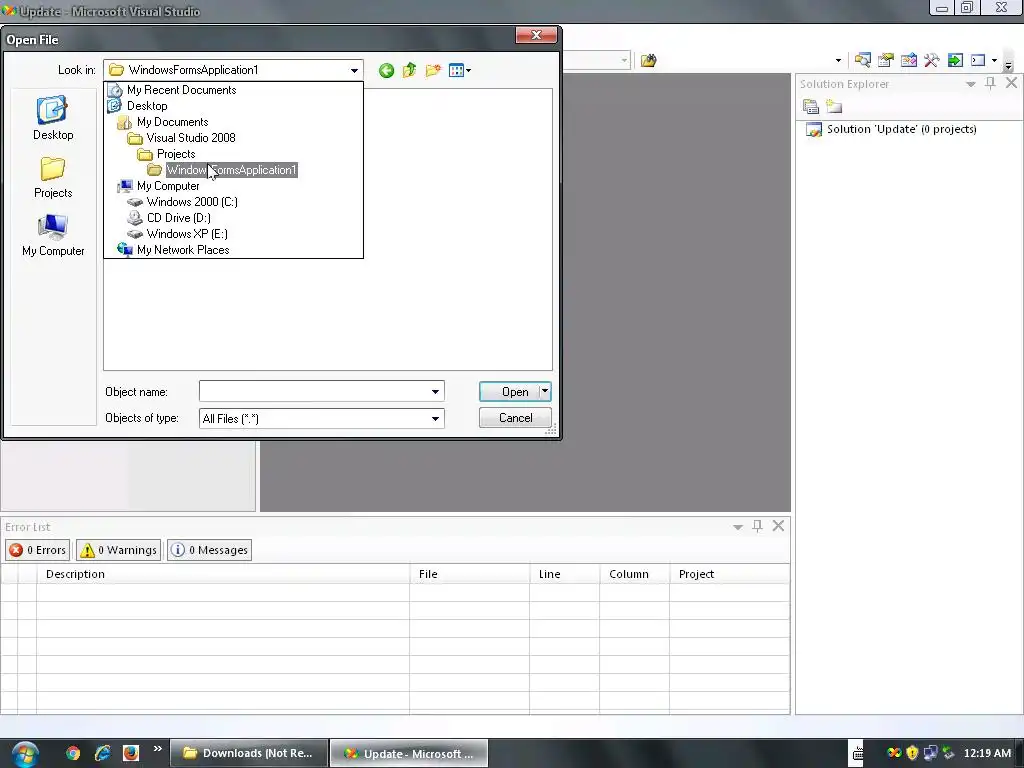Screen dimensions: 1024x768
Task: Click Desktop shortcut in places bar
Action: (x=53, y=118)
